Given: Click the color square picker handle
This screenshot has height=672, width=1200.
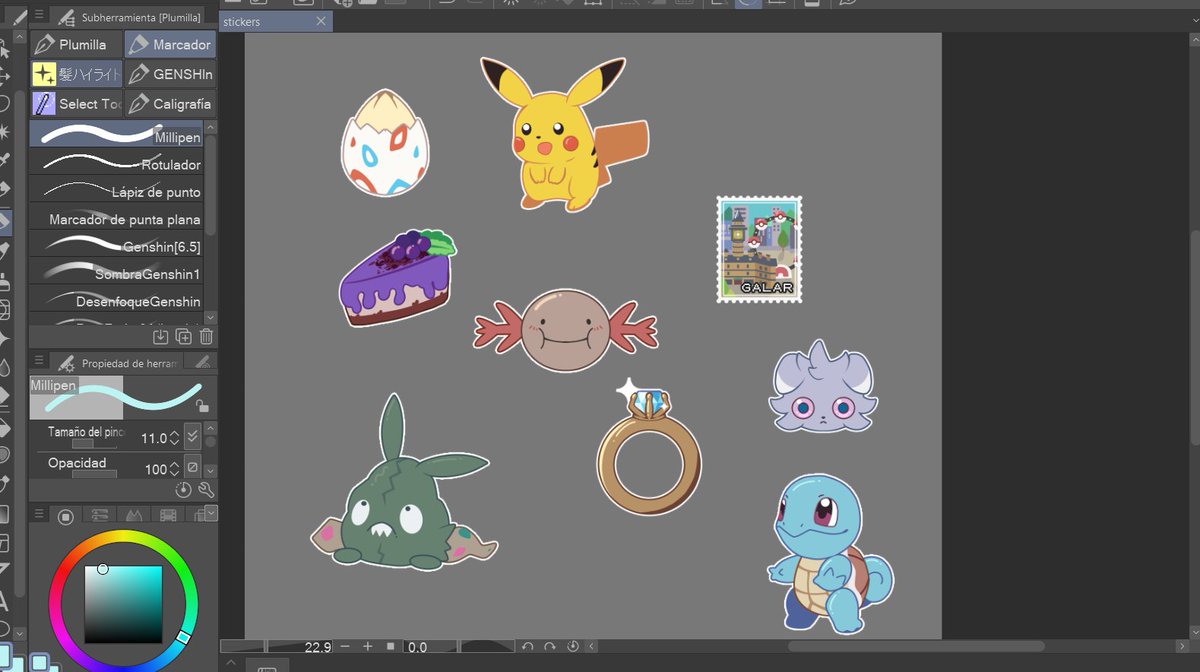Looking at the screenshot, I should (x=103, y=569).
